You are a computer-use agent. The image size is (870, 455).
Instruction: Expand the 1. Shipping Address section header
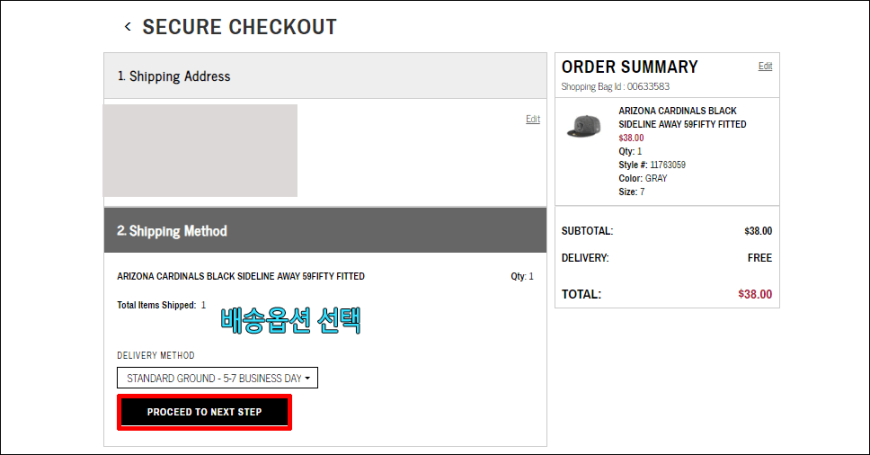tap(325, 76)
